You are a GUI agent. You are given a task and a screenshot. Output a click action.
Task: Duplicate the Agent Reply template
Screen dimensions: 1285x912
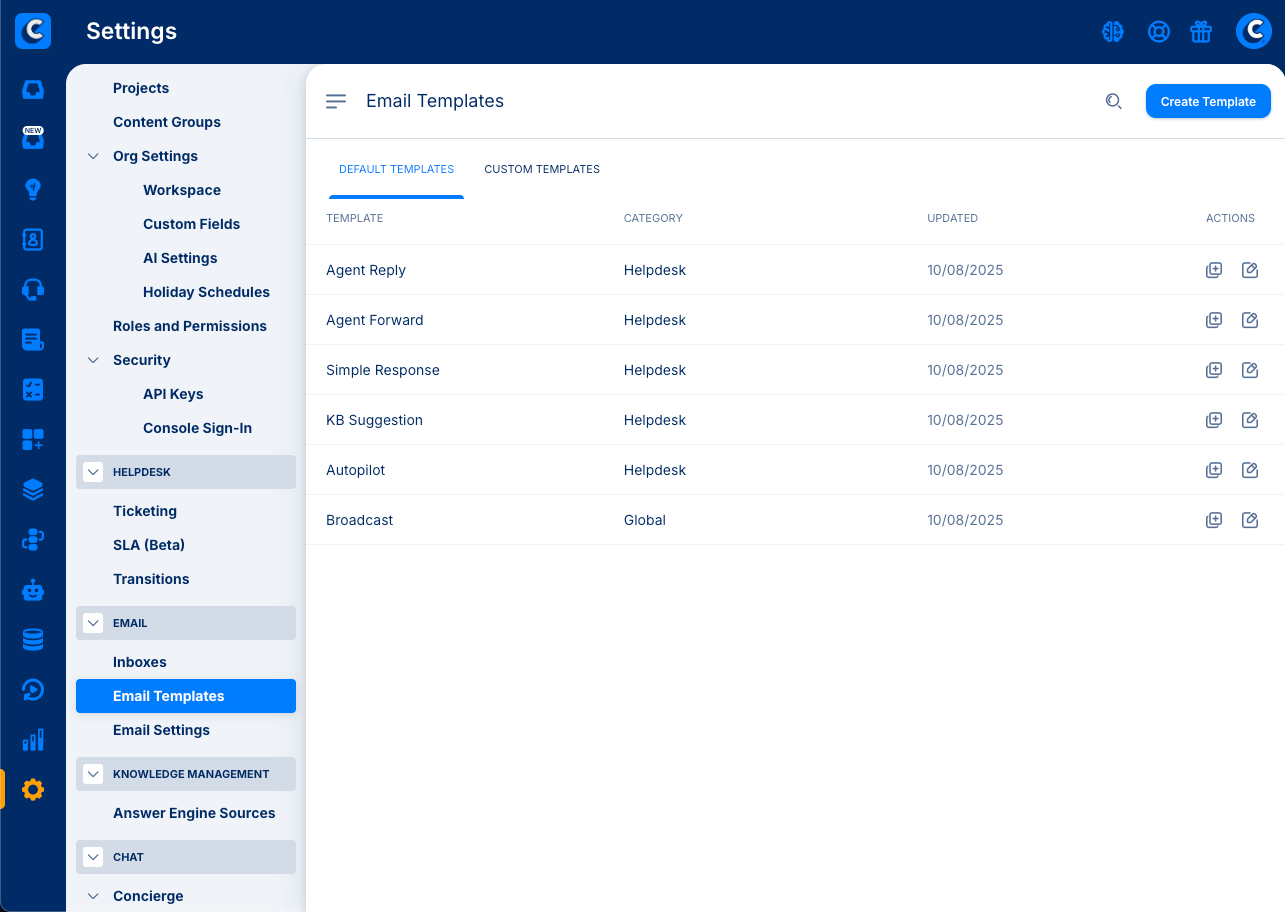coord(1214,270)
